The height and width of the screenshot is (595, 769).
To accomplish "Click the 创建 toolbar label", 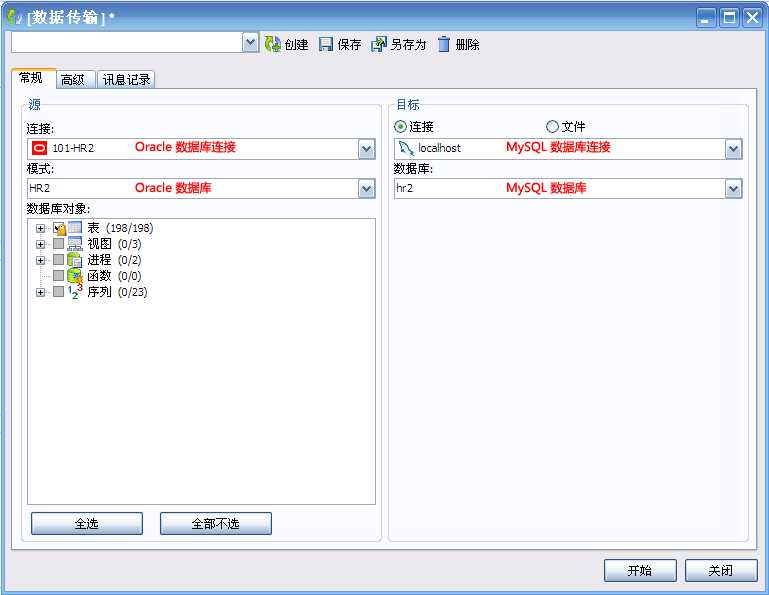I will coord(296,45).
